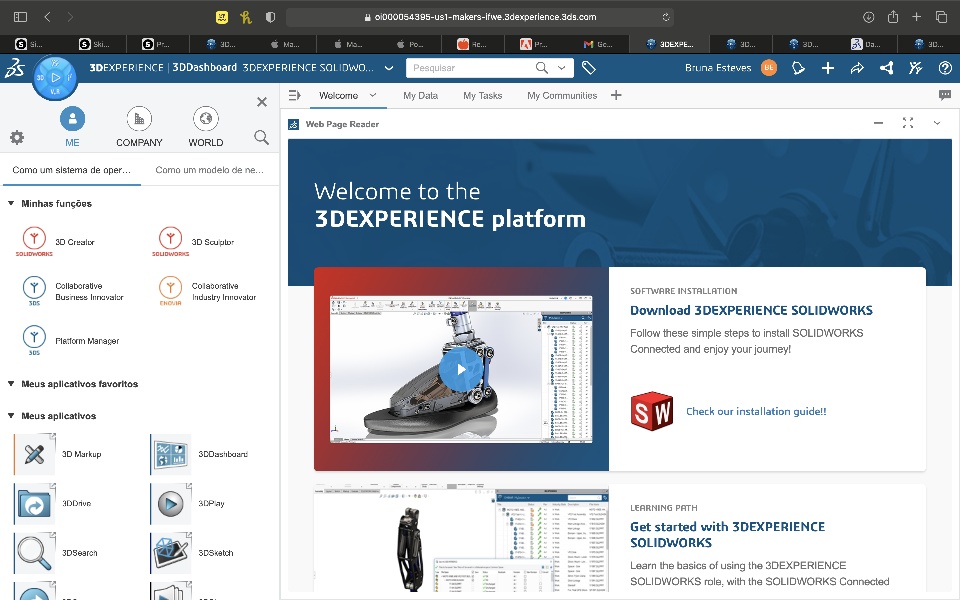960x600 pixels.
Task: Open the 6WTags tag icon
Action: [588, 68]
